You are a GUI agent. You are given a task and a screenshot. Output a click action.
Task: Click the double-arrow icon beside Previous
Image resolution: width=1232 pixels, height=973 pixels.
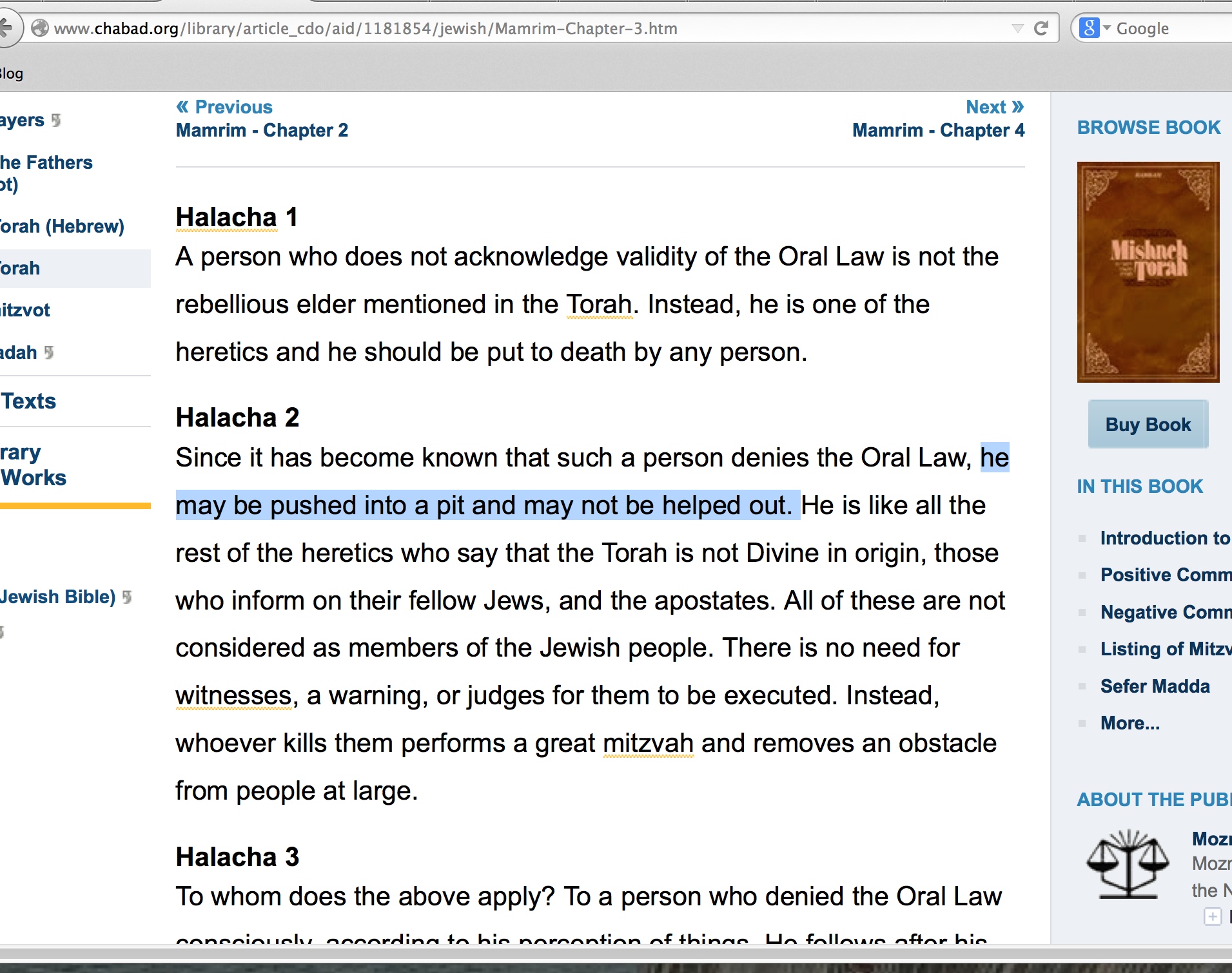[x=183, y=107]
